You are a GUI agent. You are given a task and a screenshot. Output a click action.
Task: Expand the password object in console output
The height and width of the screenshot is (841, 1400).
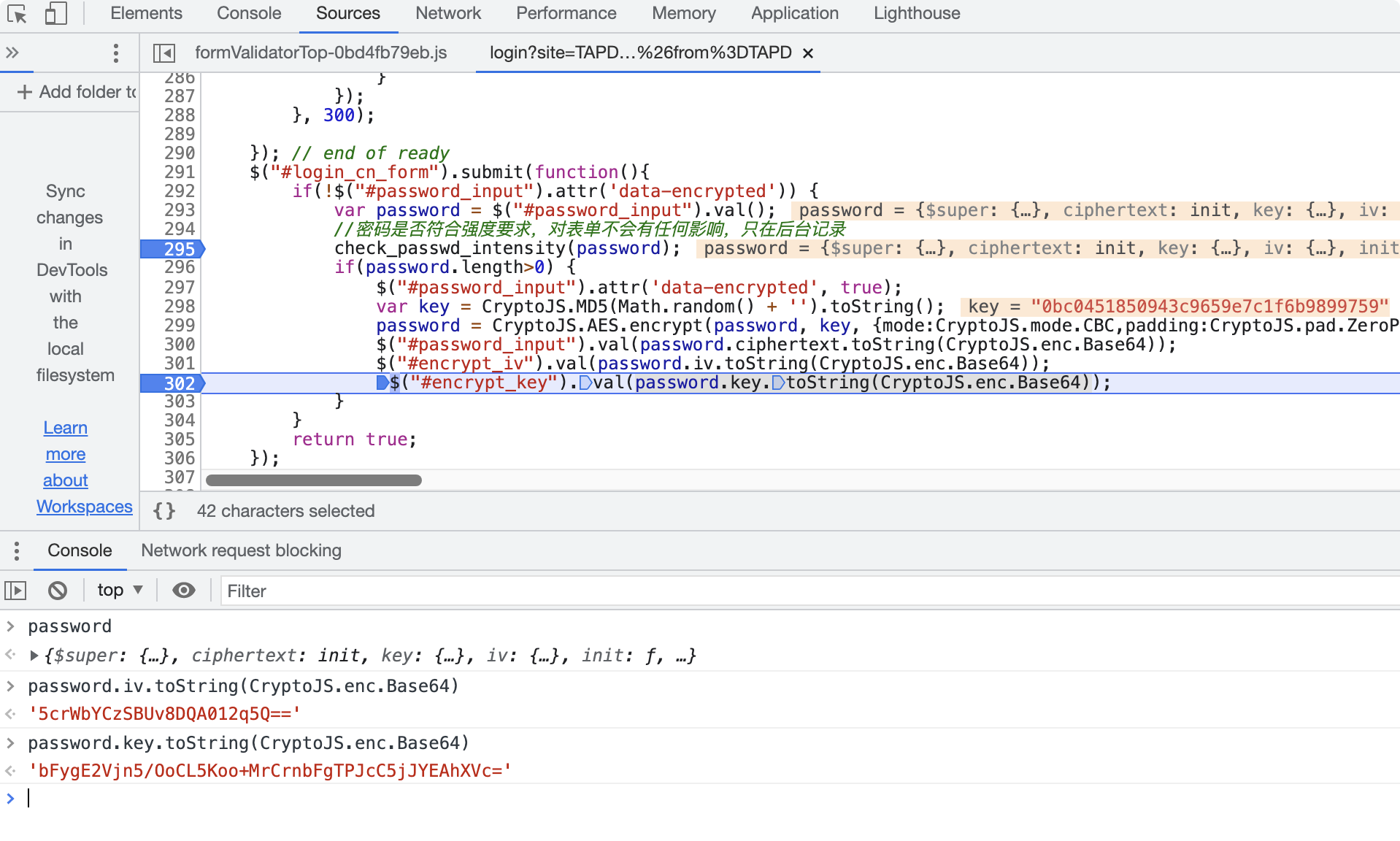click(x=34, y=656)
